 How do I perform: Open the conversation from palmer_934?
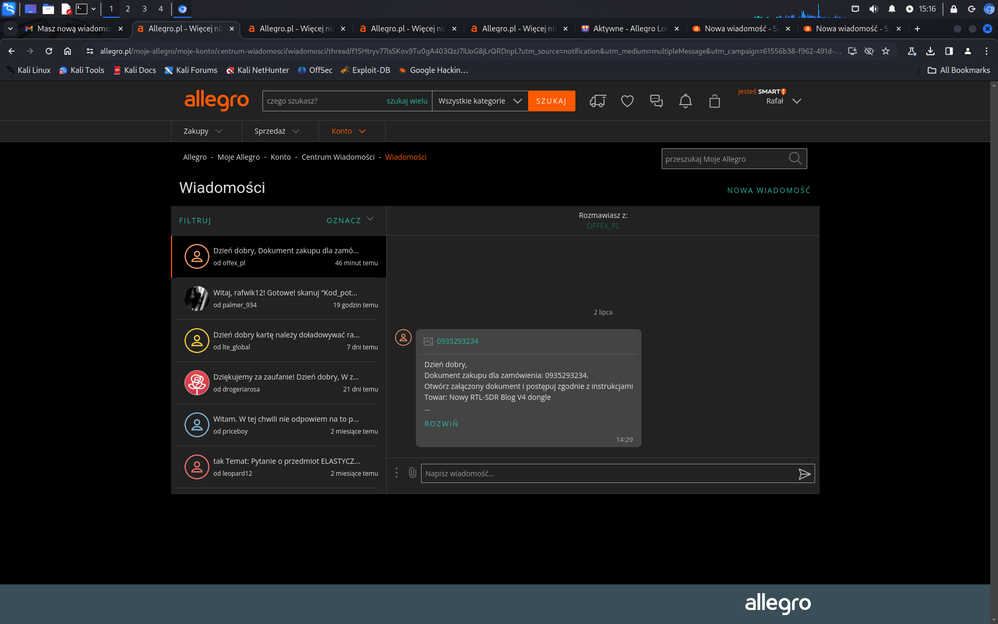click(x=279, y=299)
